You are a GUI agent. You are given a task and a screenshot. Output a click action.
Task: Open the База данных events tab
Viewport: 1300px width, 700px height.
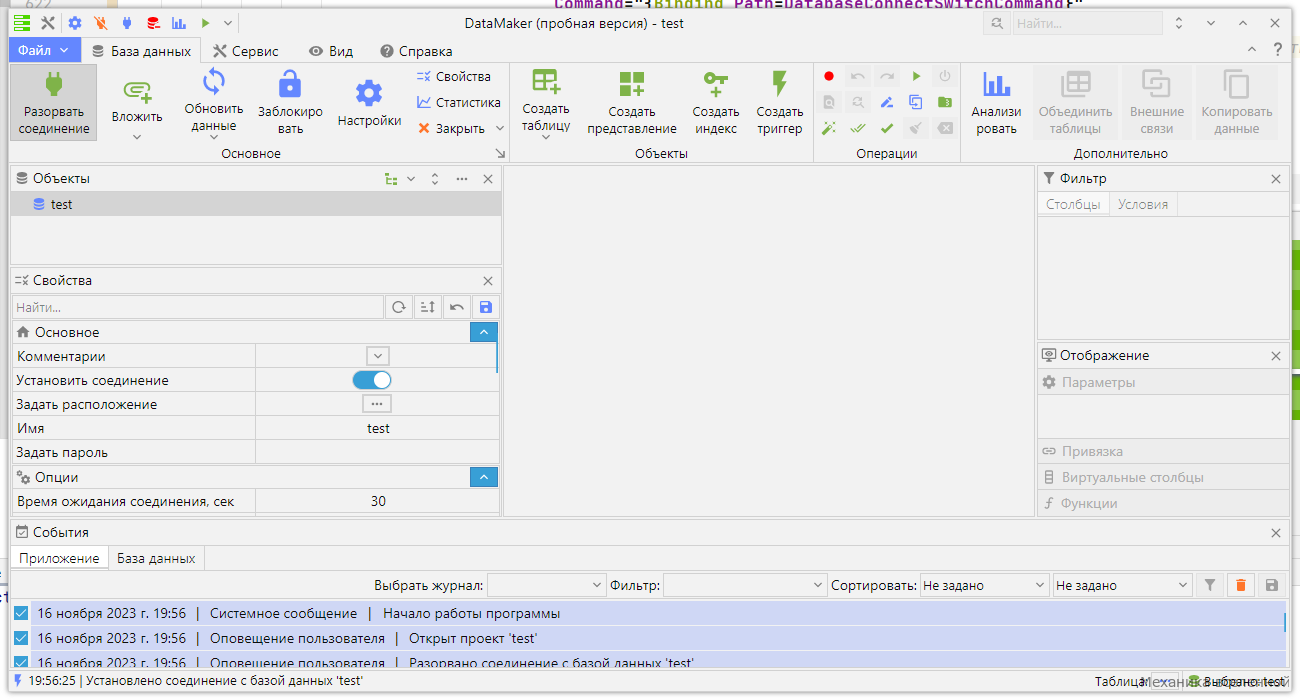coord(157,558)
